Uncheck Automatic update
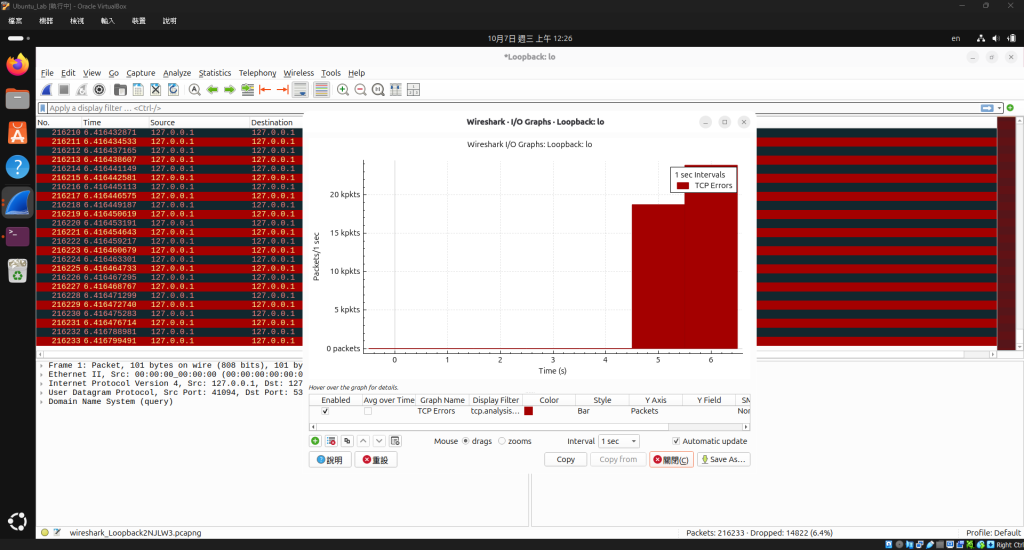Viewport: 1024px width, 550px height. (x=676, y=441)
